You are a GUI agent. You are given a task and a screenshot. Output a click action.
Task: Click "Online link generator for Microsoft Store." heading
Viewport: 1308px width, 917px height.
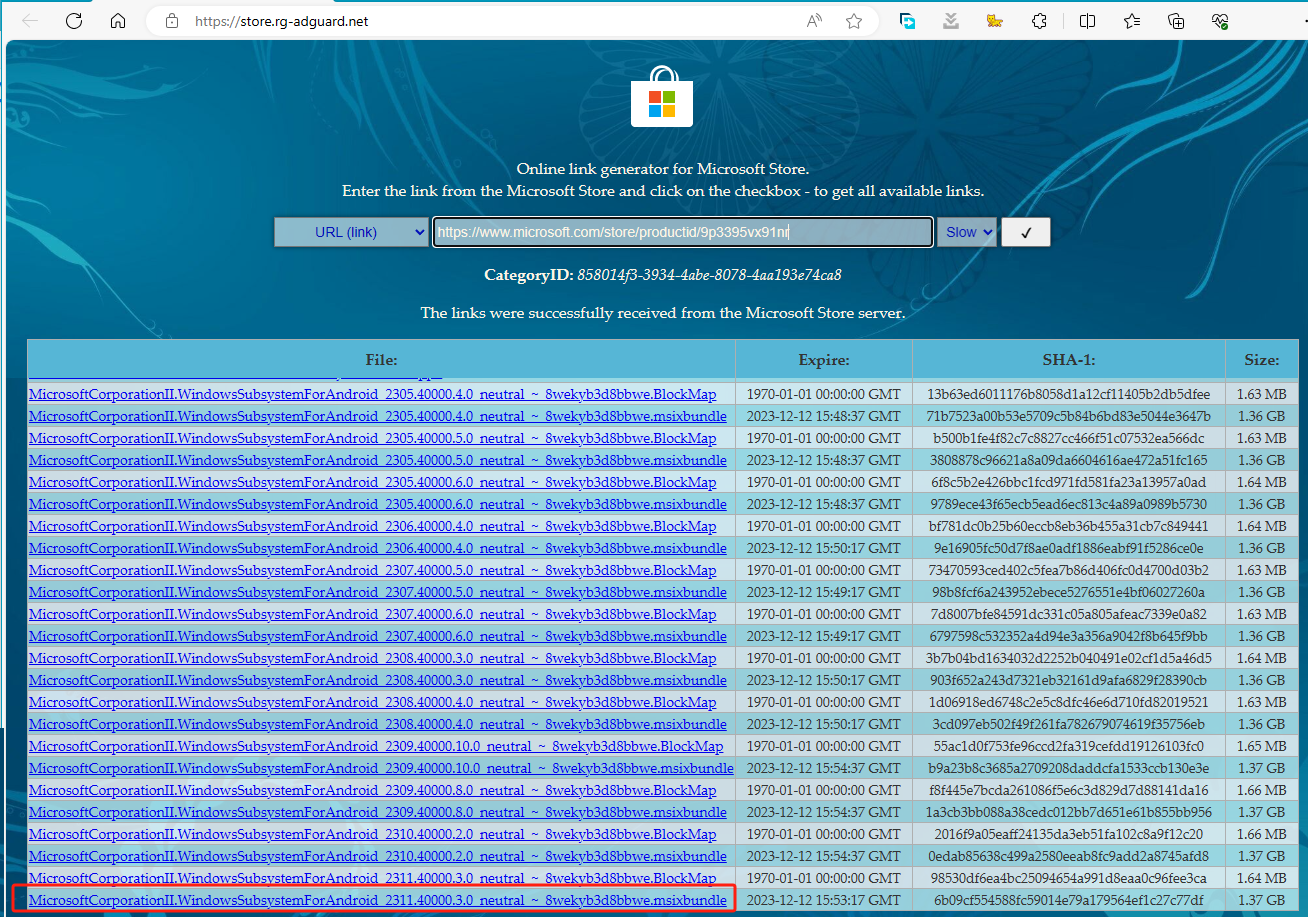(662, 170)
